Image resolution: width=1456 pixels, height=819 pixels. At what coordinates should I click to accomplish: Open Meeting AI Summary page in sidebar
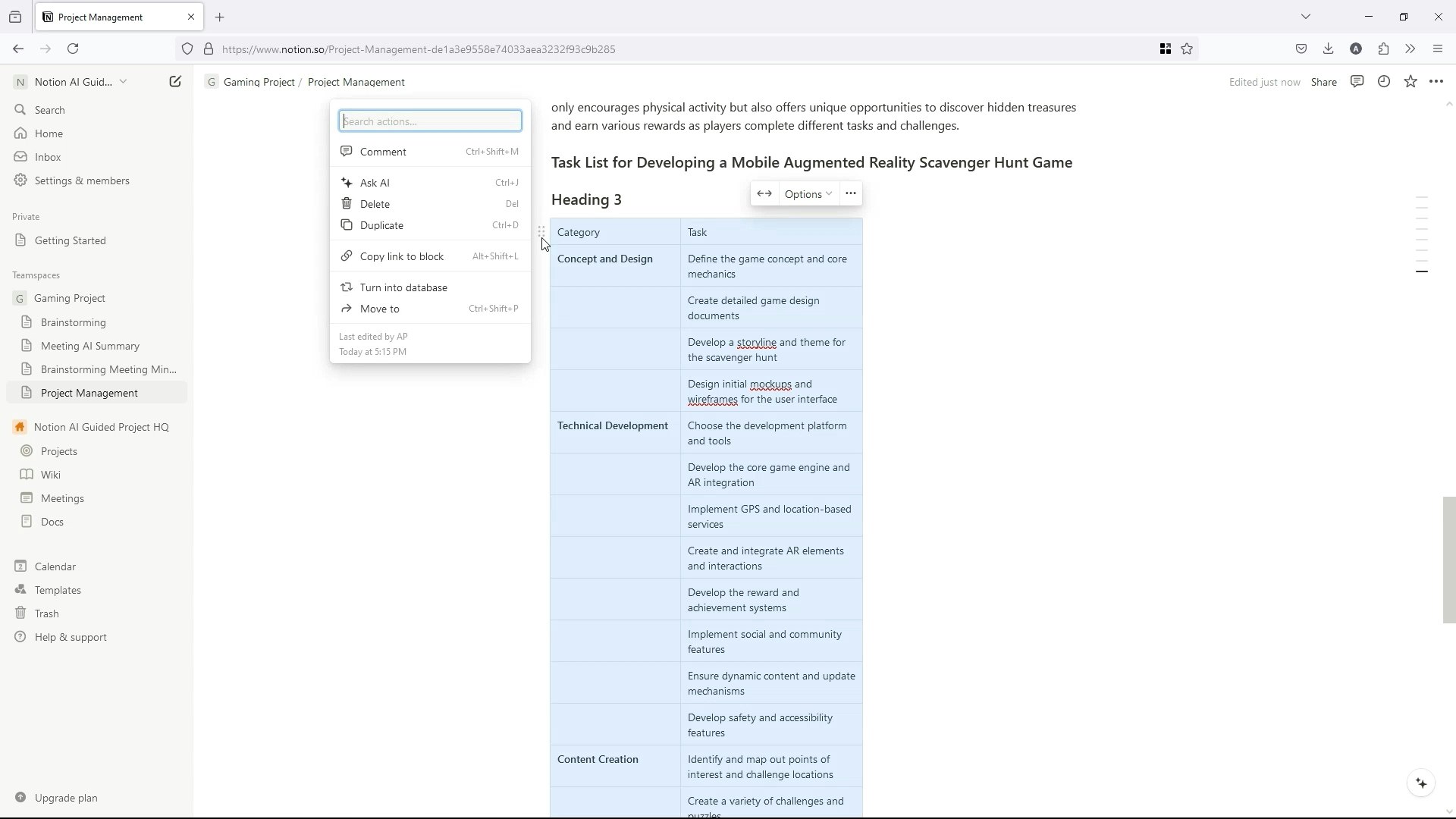click(89, 346)
